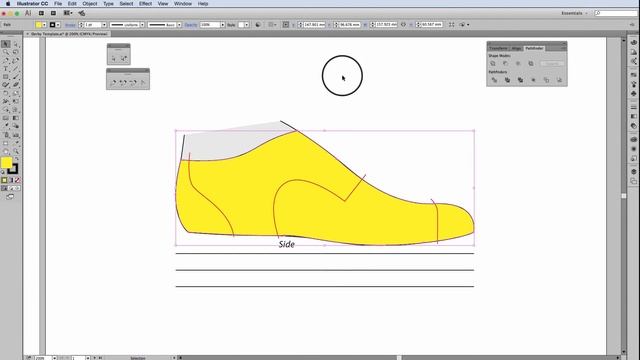The height and width of the screenshot is (360, 640).
Task: Select the Pencil tool
Action: tap(6, 85)
